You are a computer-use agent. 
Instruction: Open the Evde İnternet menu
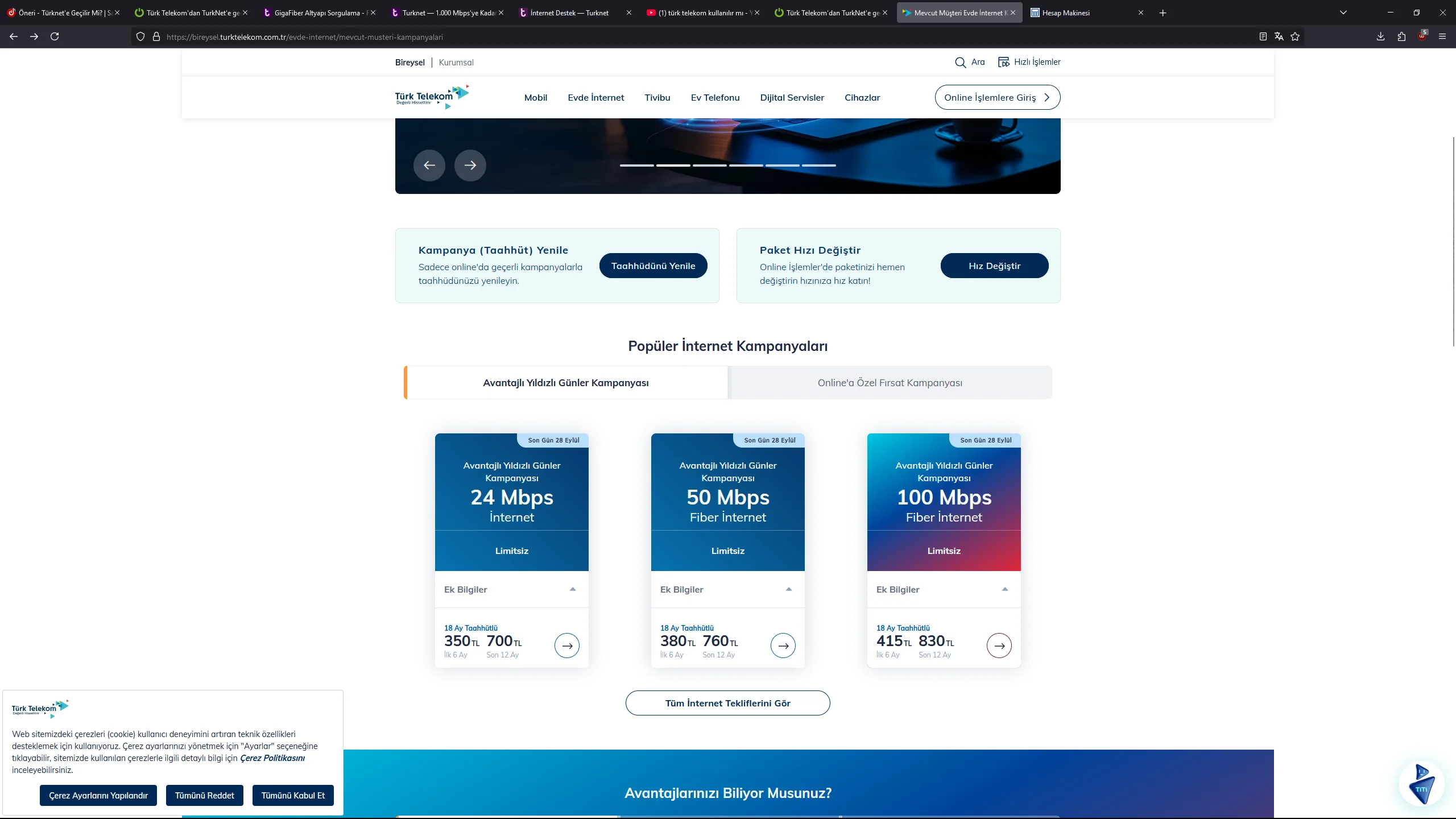(x=595, y=98)
